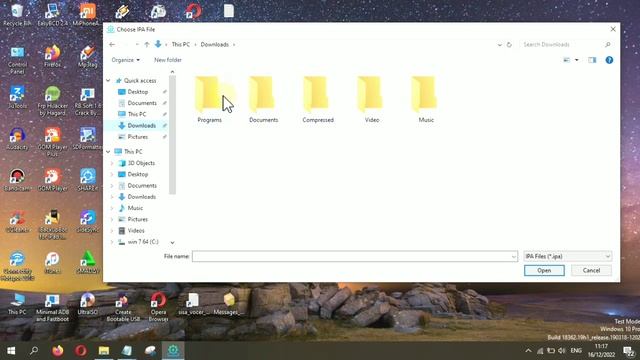Open This PC desktop icon
This screenshot has width=640, height=360.
click(x=17, y=304)
